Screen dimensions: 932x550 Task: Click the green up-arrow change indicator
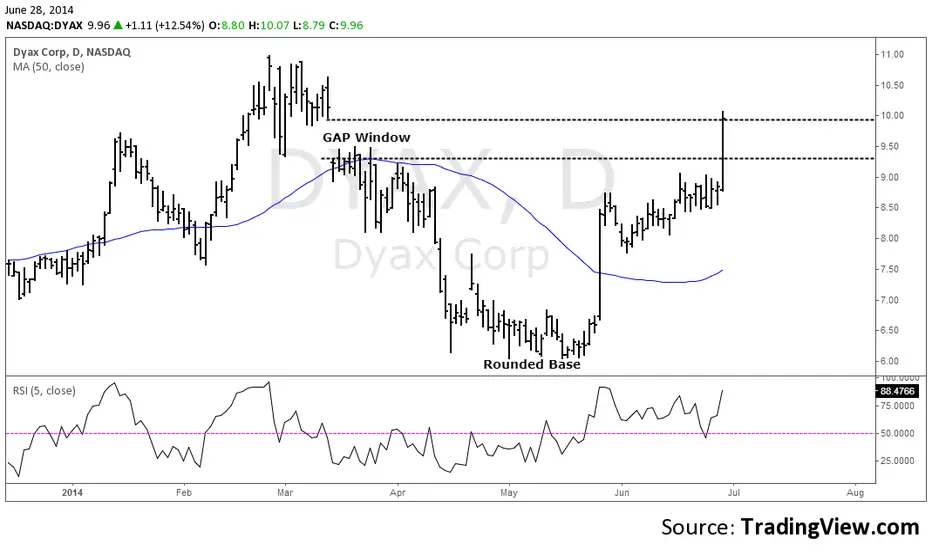118,25
